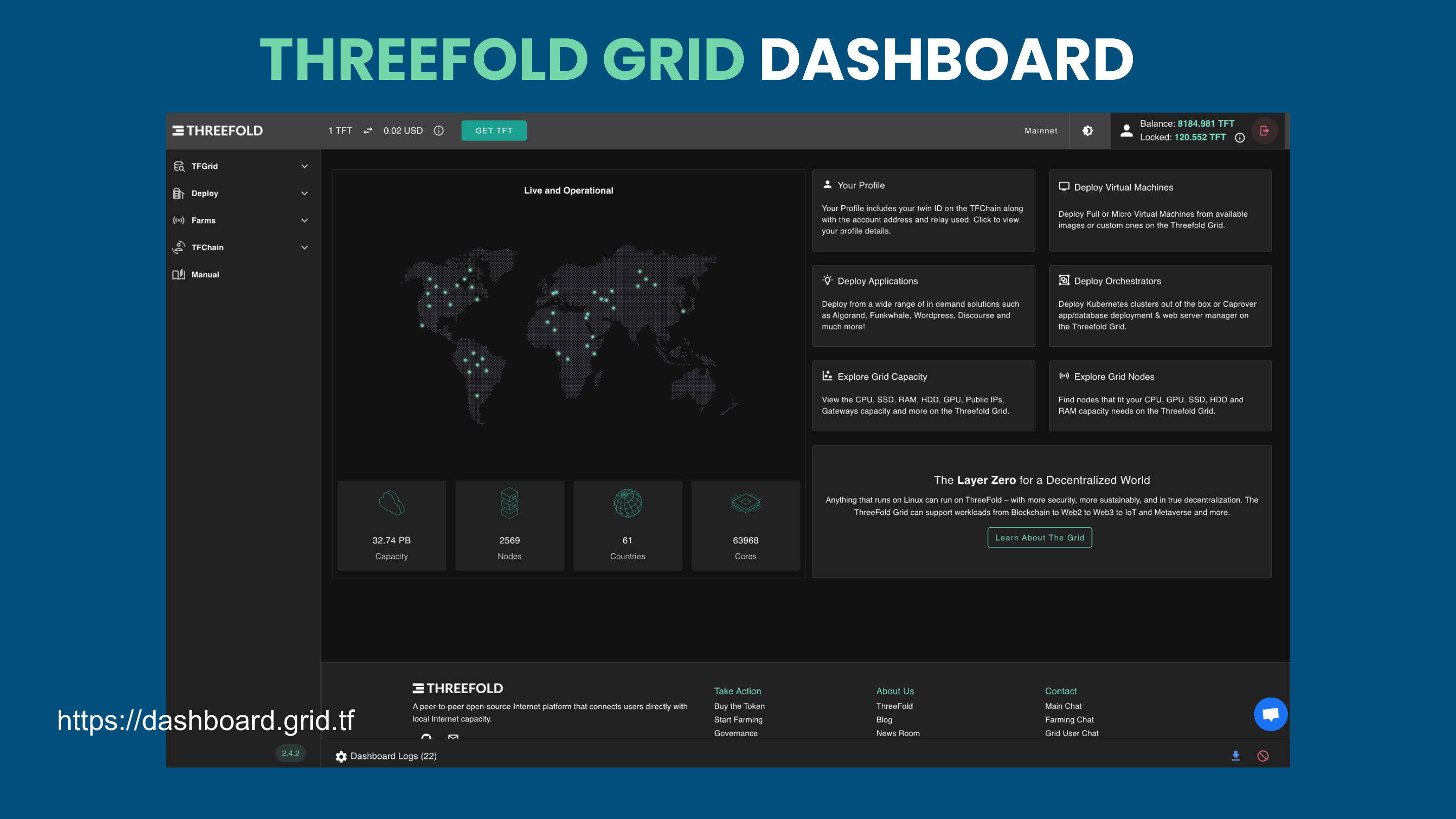This screenshot has height=819, width=1456.
Task: Click the world map of live nodes
Action: coord(569,334)
